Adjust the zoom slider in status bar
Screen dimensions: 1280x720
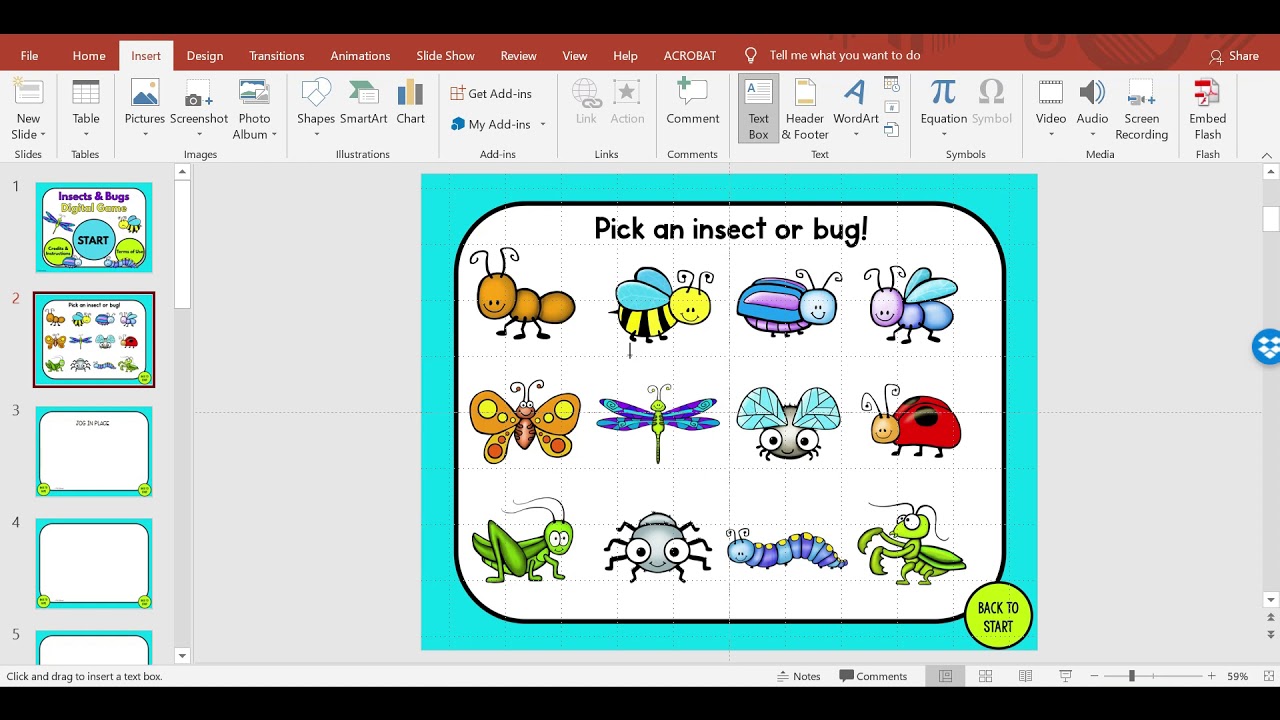pos(1132,676)
